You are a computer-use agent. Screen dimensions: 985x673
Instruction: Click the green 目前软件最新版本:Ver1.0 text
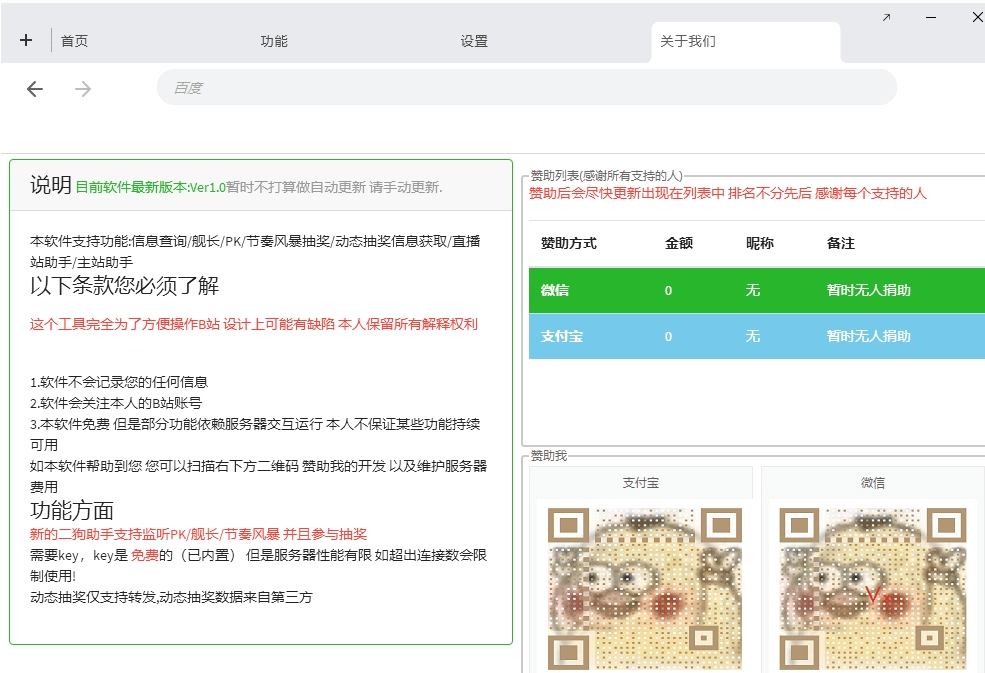[x=150, y=187]
